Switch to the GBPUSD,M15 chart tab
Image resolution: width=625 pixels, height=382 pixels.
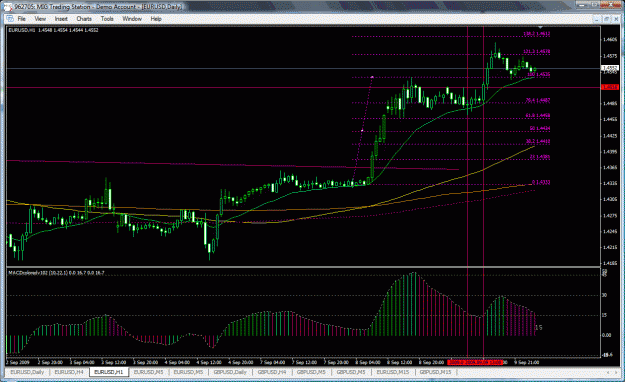tap(435, 372)
